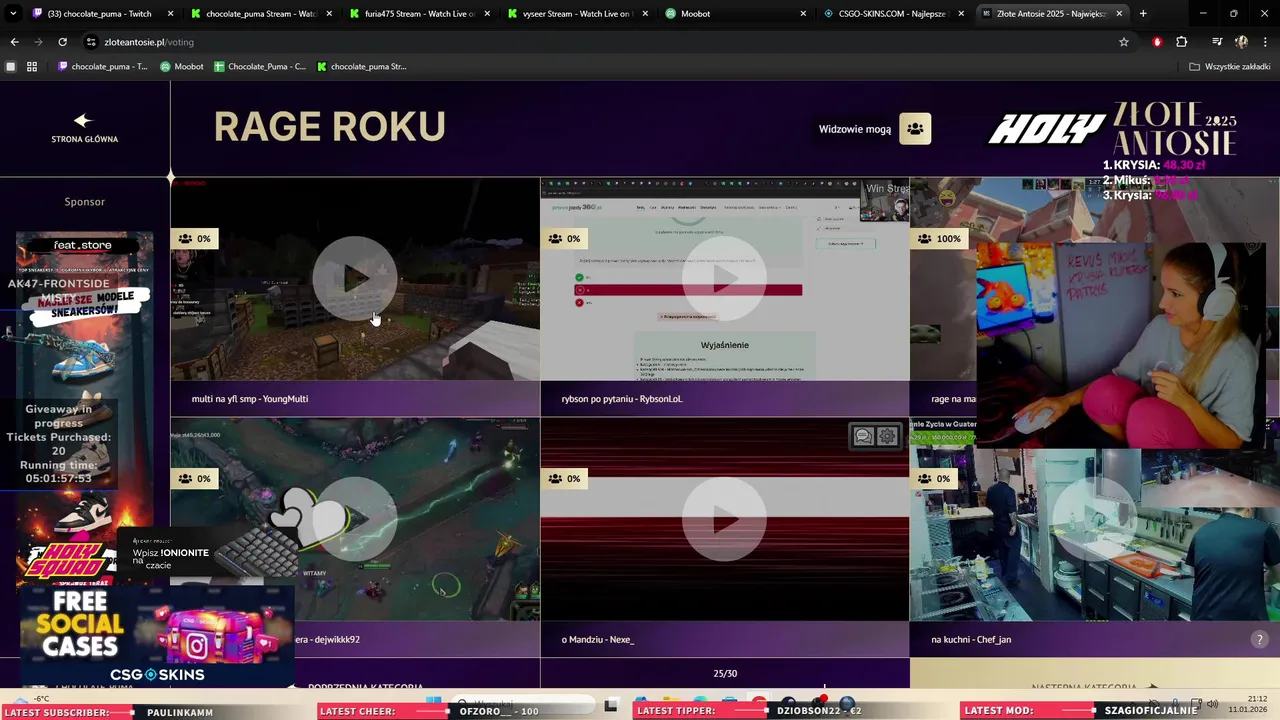
Task: Open the gear icon on Nexe_ clip
Action: (887, 436)
